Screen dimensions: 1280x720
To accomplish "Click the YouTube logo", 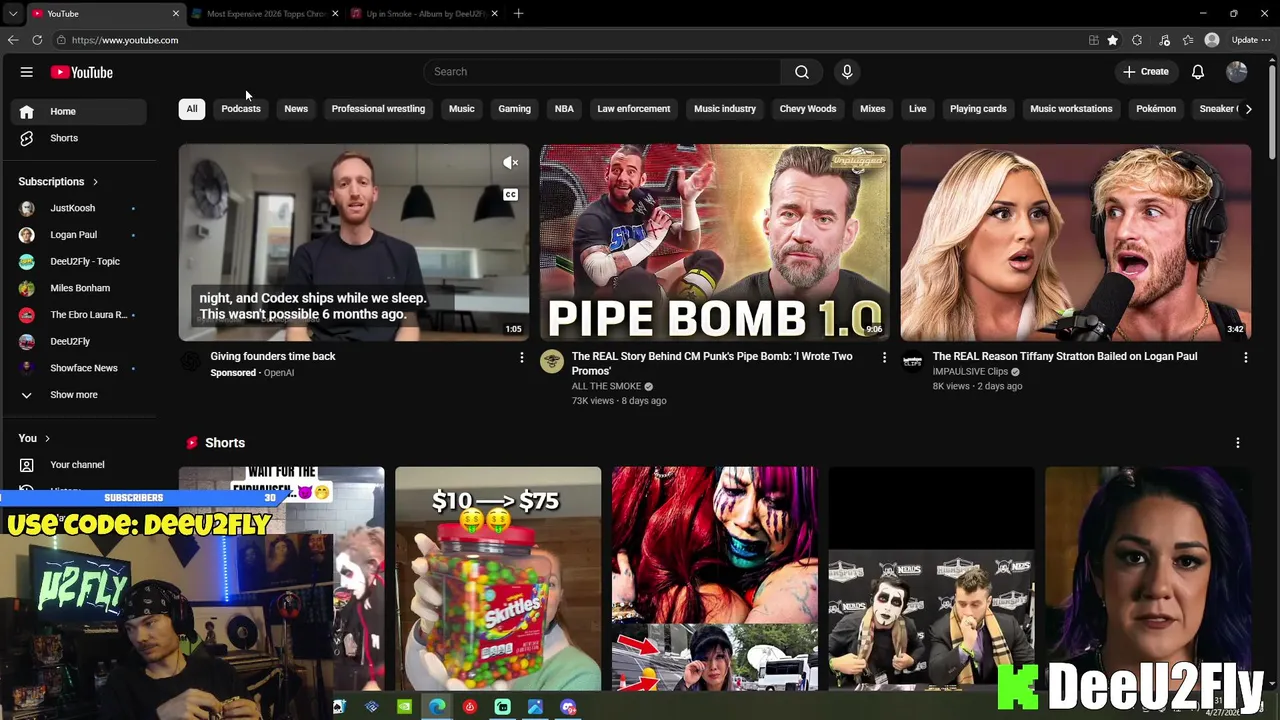I will [x=82, y=72].
